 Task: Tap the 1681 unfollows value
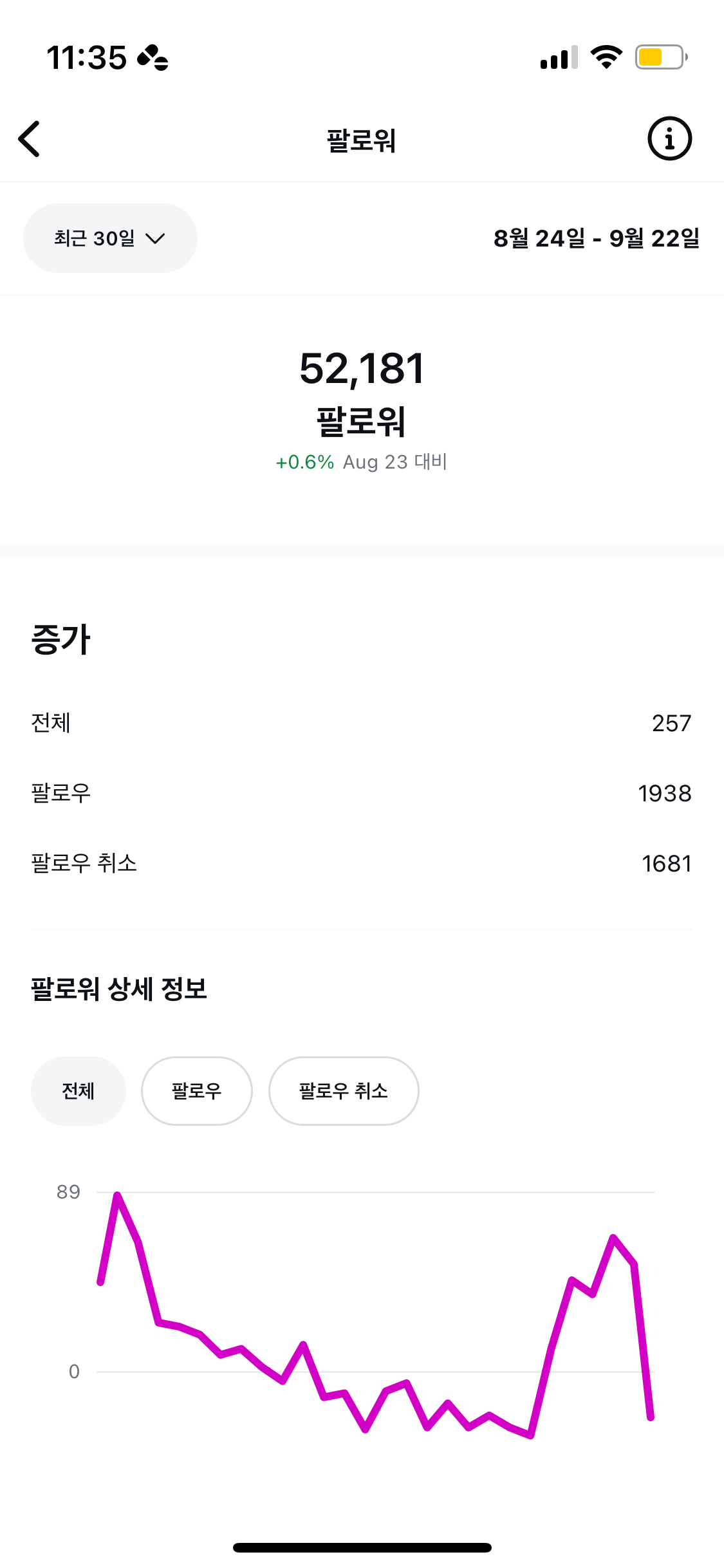[x=666, y=864]
